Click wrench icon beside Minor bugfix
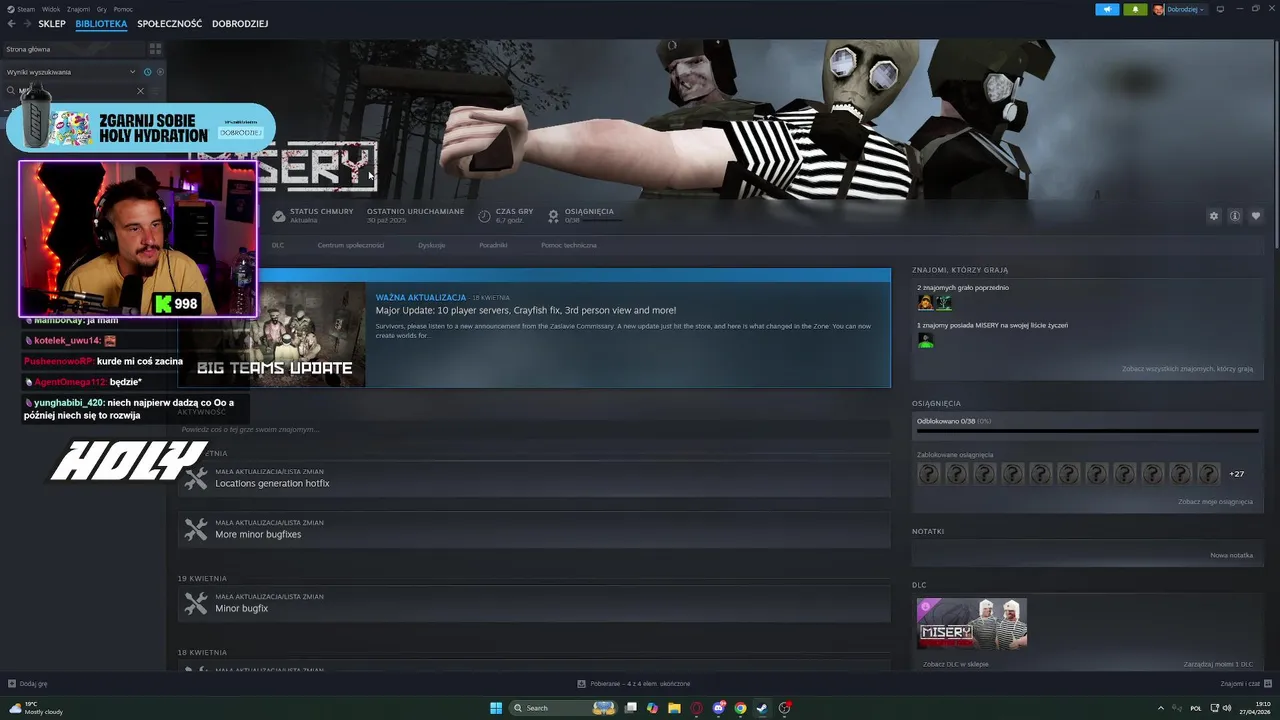The width and height of the screenshot is (1280, 720). (x=196, y=603)
